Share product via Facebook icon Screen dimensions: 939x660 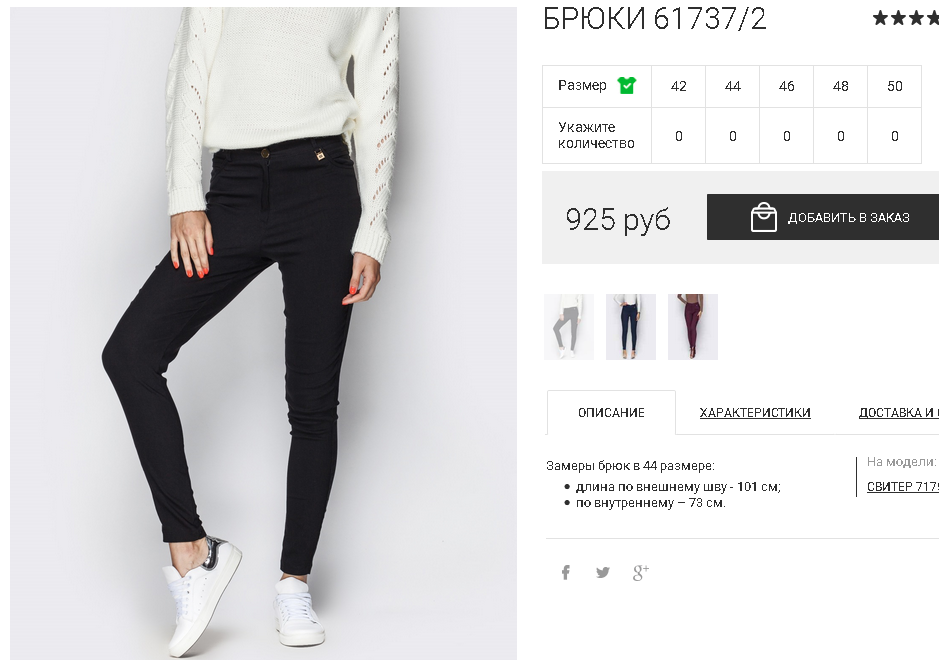[x=565, y=573]
